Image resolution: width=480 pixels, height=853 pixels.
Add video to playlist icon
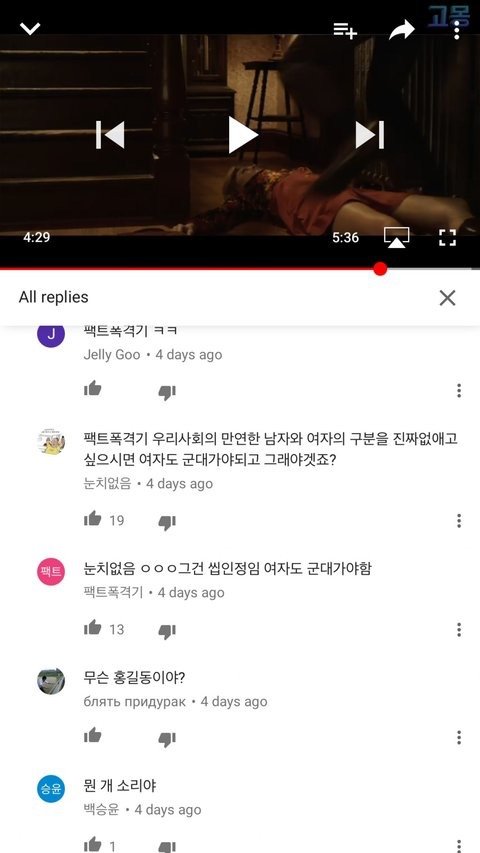point(345,30)
